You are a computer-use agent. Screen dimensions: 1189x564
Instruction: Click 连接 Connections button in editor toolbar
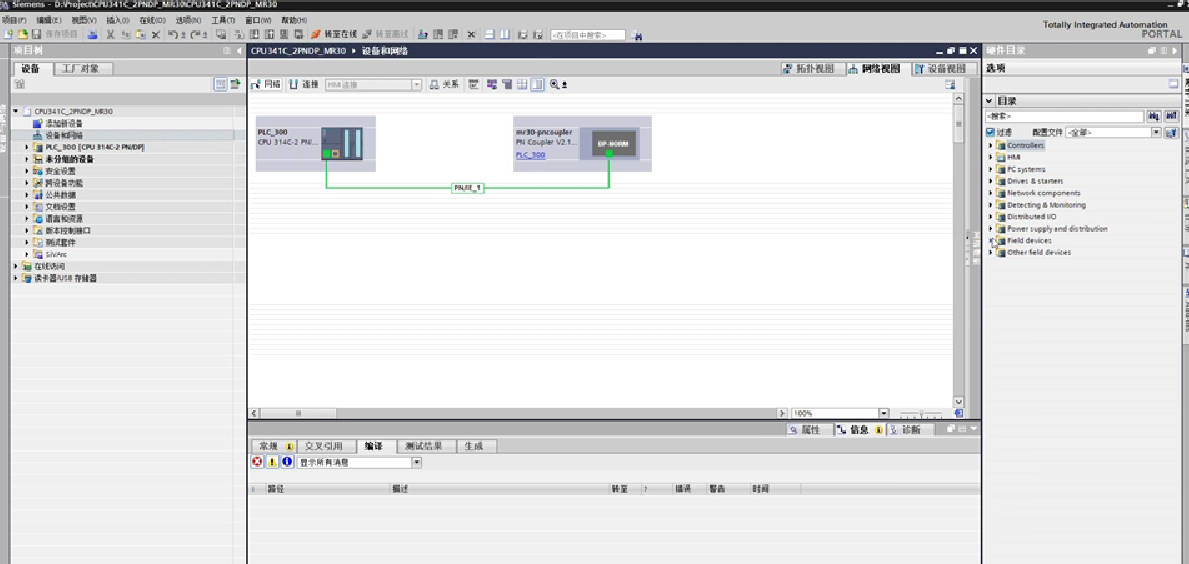303,84
